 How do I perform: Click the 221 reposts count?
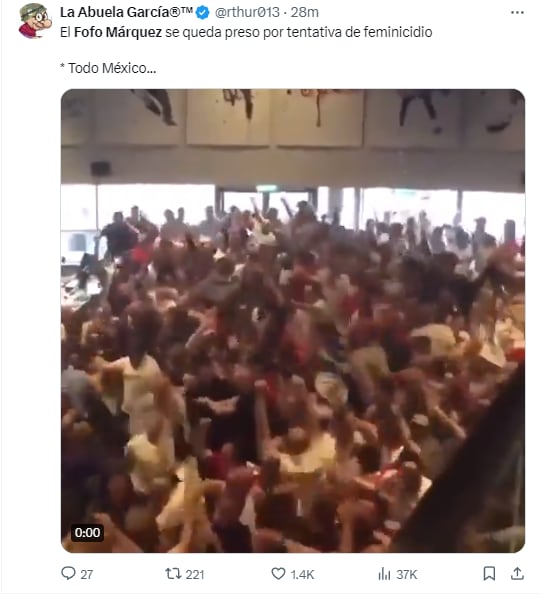click(195, 574)
